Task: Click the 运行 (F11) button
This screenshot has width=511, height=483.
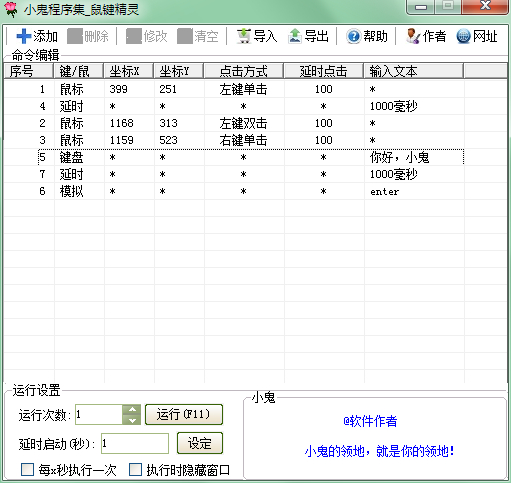Action: pyautogui.click(x=184, y=414)
